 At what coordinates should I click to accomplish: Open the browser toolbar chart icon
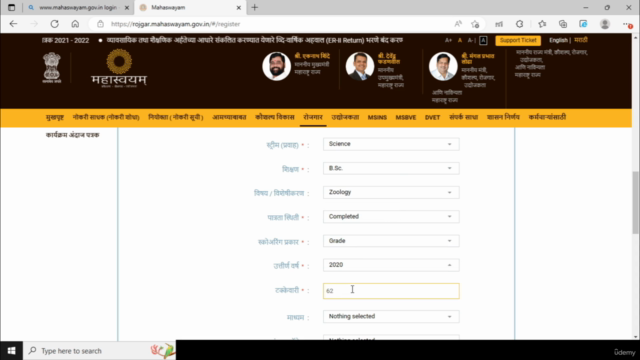point(499,24)
